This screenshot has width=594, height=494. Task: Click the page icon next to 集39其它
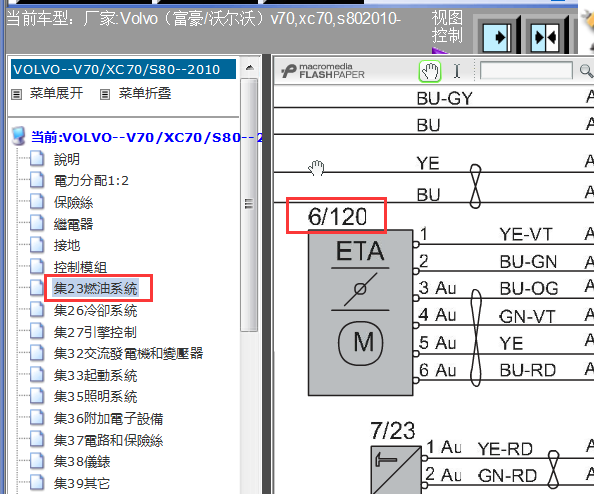(x=37, y=482)
